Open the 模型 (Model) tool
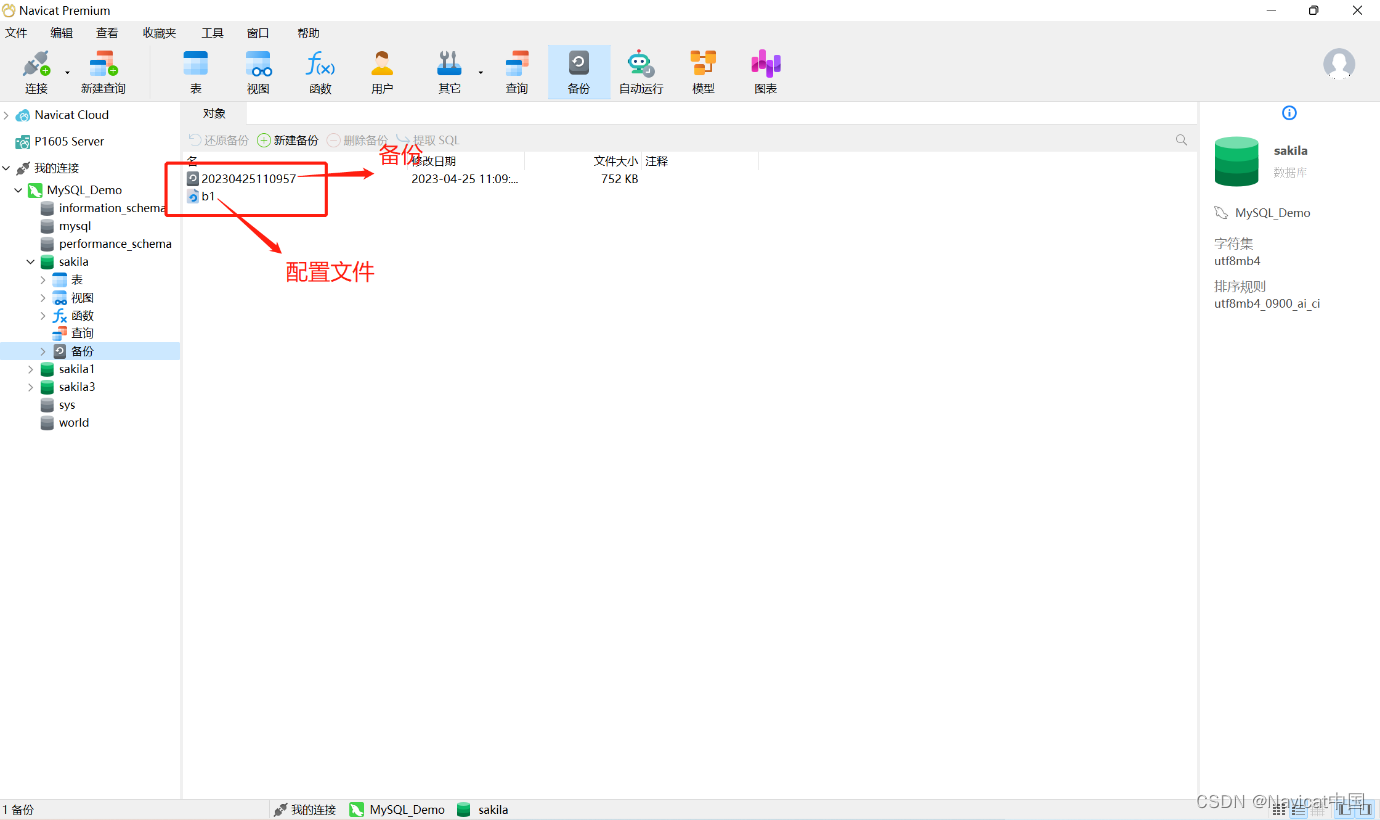 [x=703, y=73]
